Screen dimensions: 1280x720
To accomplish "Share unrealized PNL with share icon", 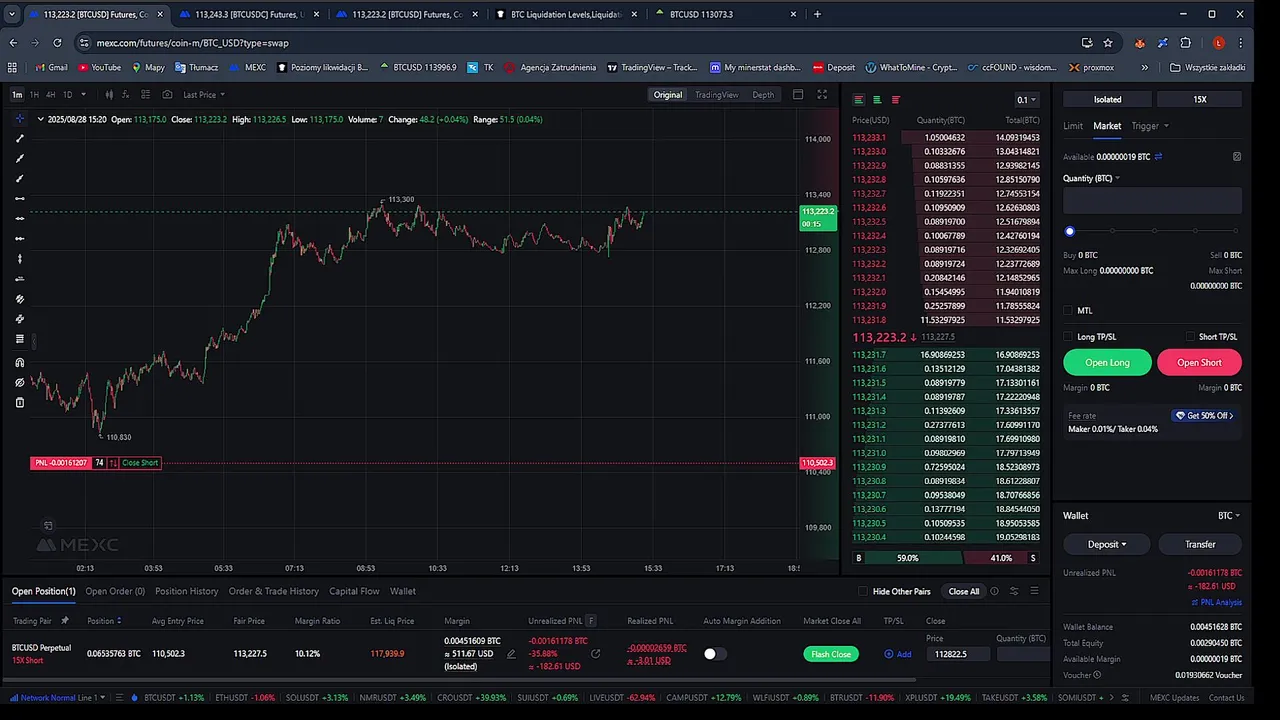I will click(596, 654).
